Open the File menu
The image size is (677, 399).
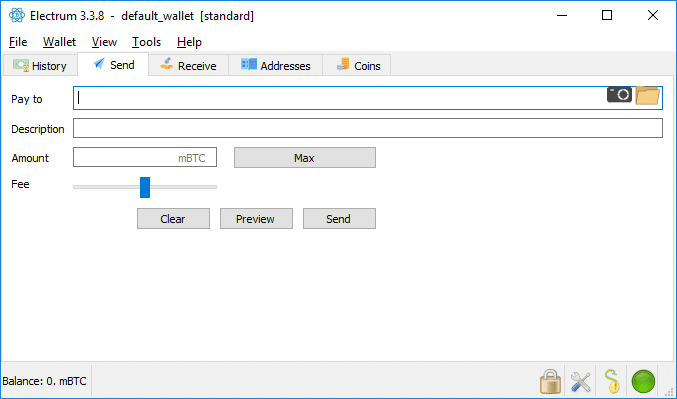[18, 42]
